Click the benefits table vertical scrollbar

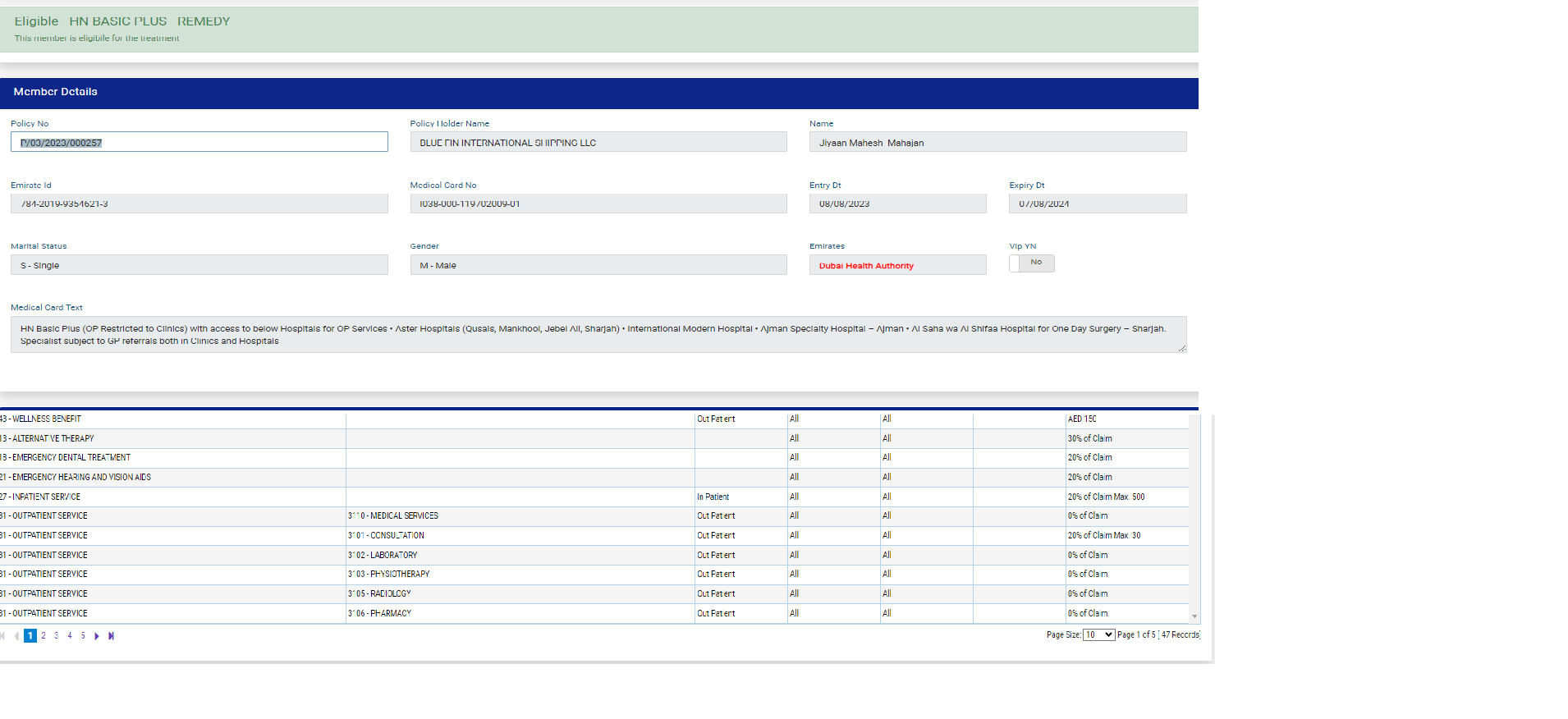[1194, 509]
